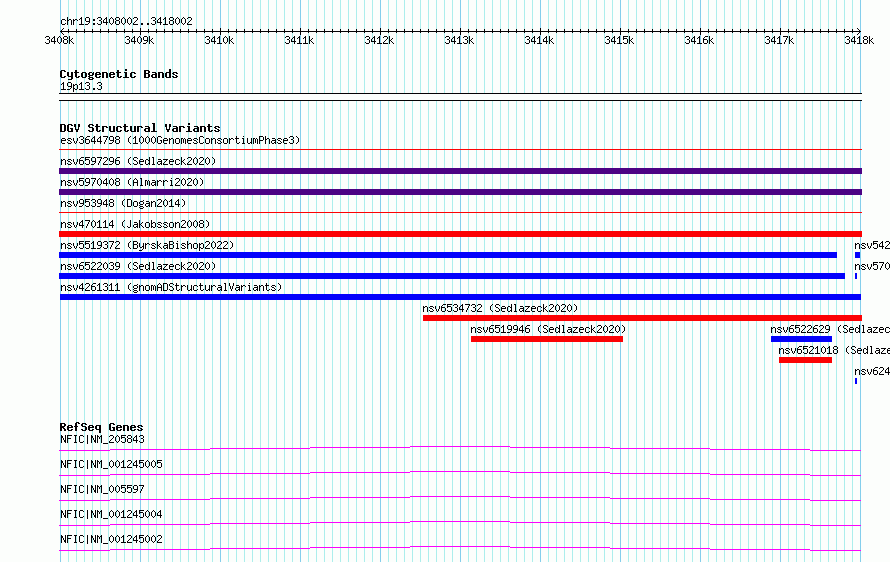
Task: Click thin red line under nsv953948
Action: (x=460, y=213)
